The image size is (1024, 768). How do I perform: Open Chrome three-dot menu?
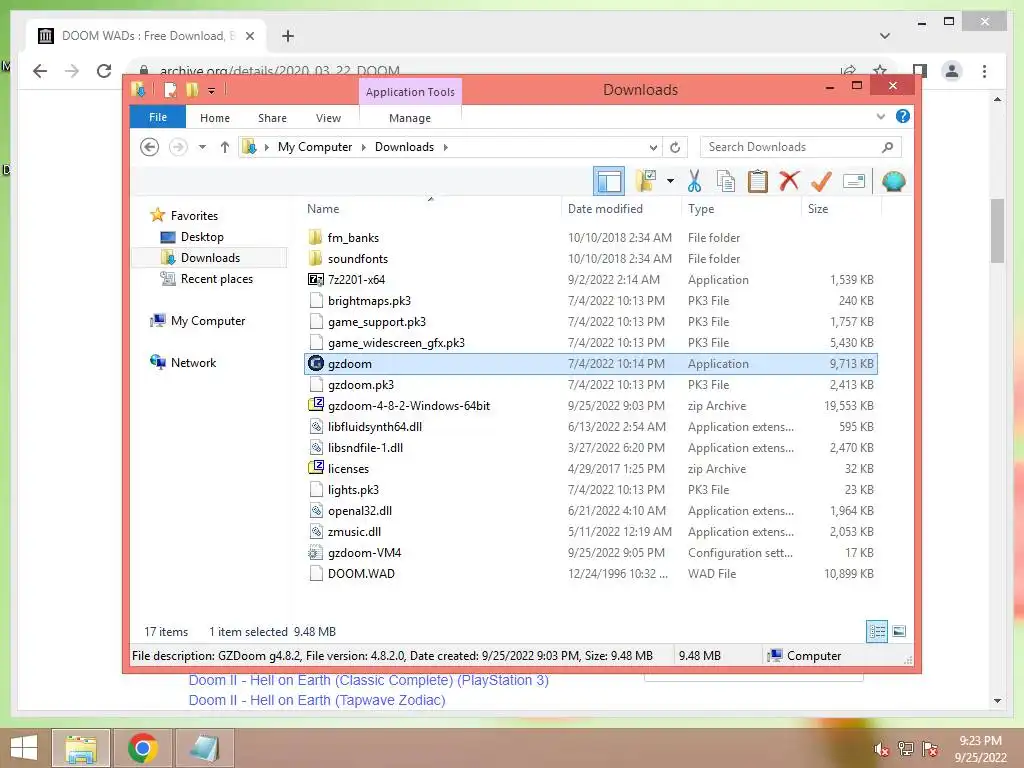tap(984, 71)
